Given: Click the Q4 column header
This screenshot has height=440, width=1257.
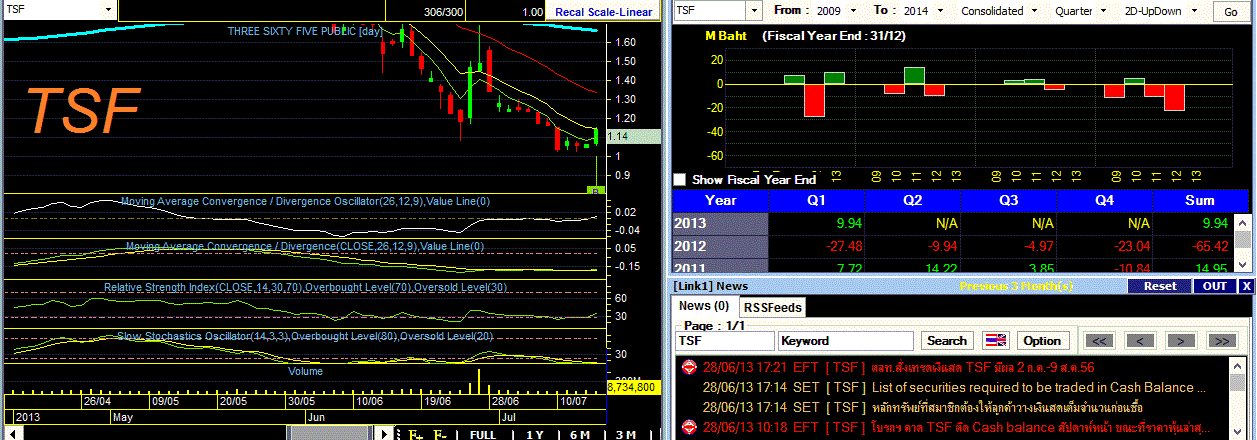Looking at the screenshot, I should [1103, 200].
